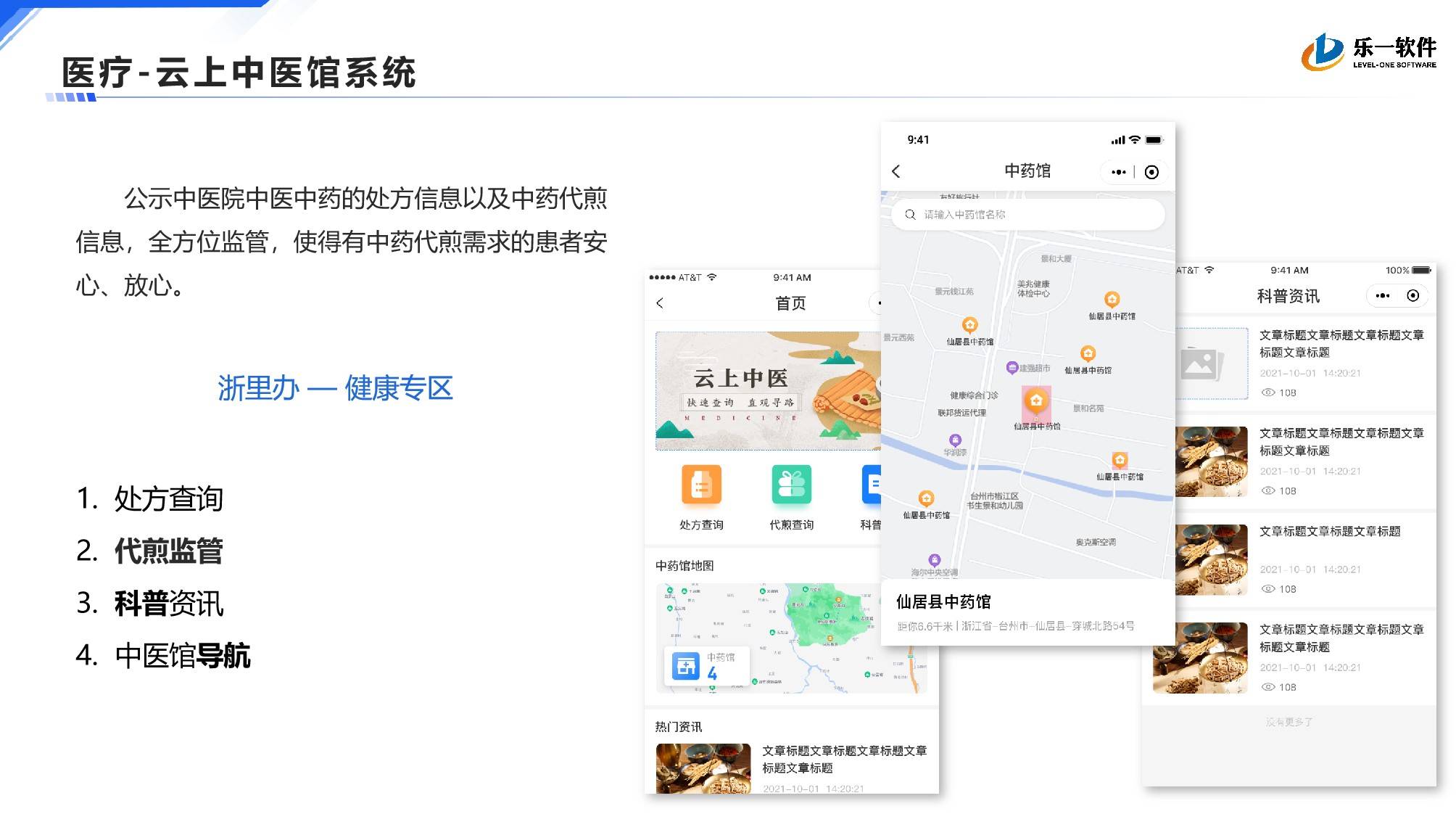Click the 健康综合门诊 map label
1456x814 pixels.
point(974,395)
